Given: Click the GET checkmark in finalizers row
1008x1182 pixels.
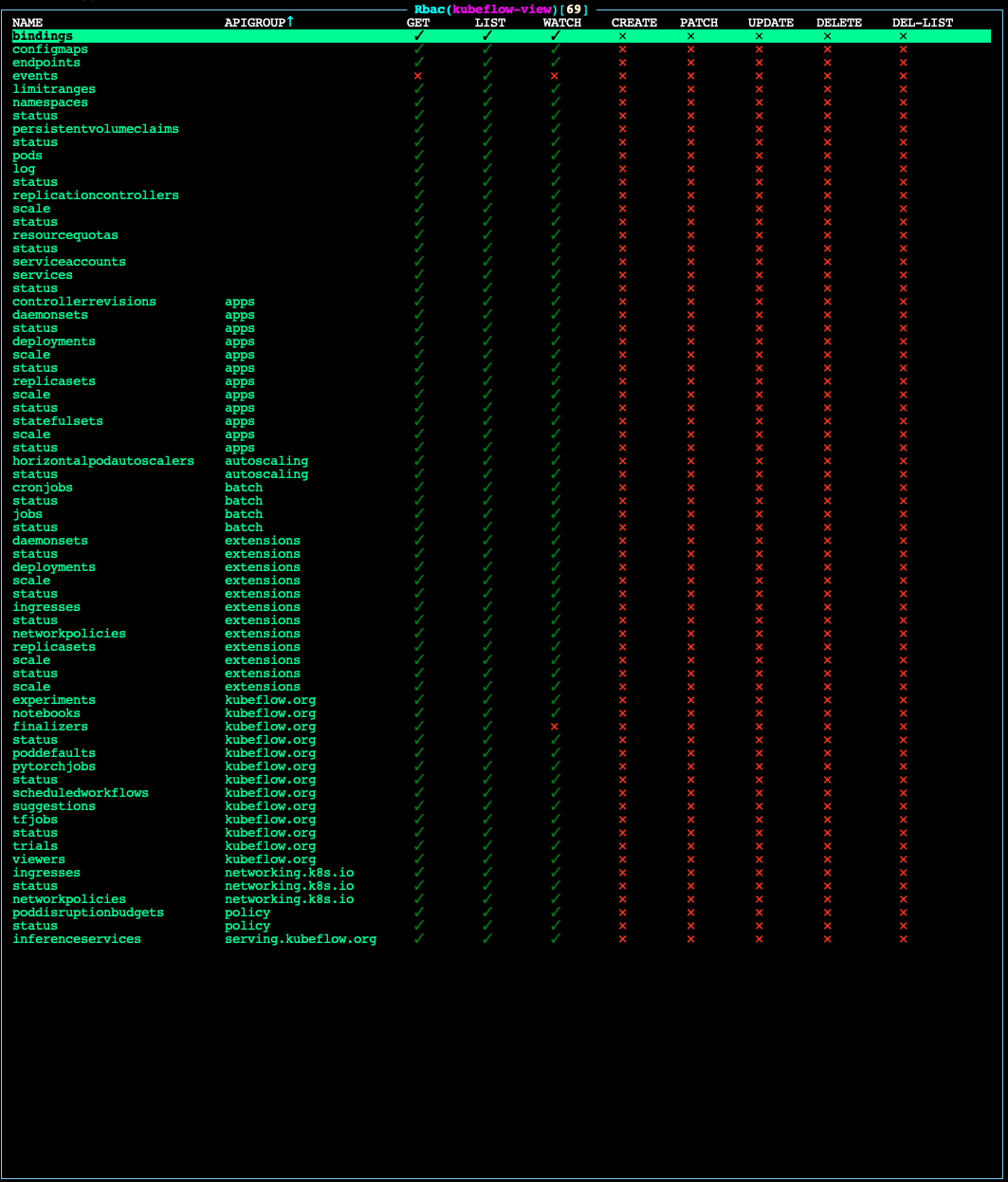Looking at the screenshot, I should (x=418, y=727).
